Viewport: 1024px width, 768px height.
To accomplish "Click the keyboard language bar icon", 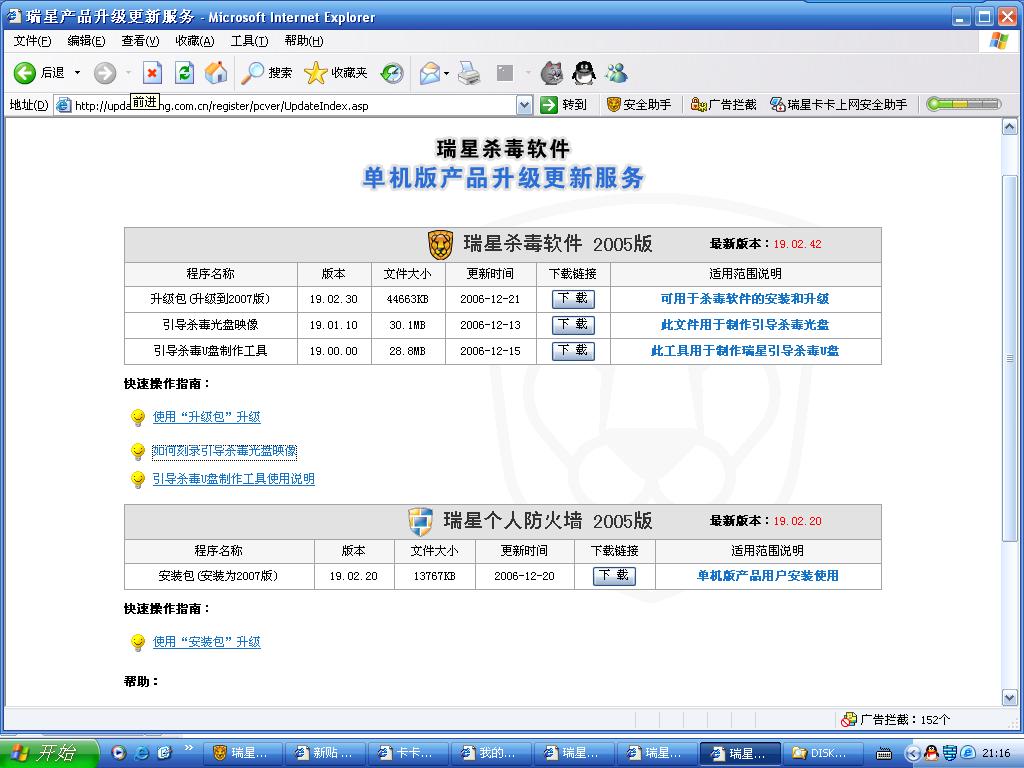I will click(x=884, y=754).
